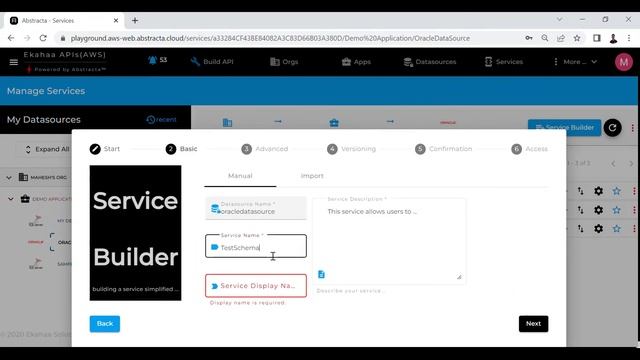
Task: Click the sort arrows in third service row
Action: [x=580, y=229]
